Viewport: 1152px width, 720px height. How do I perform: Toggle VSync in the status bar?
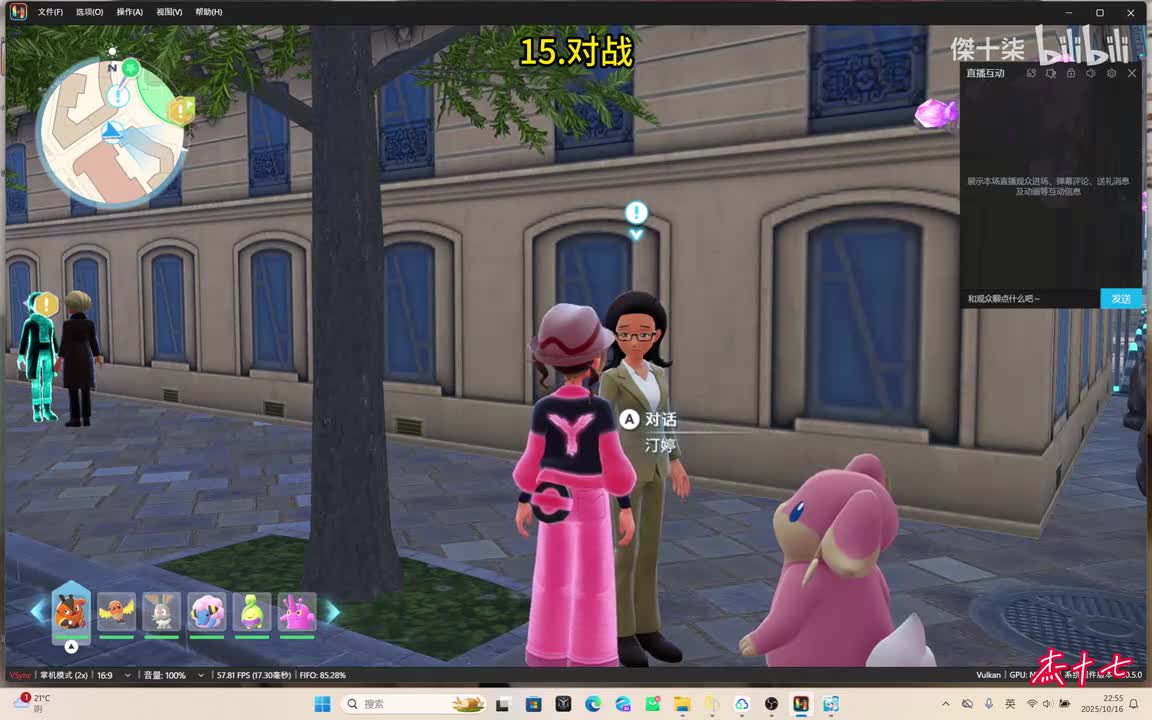click(x=20, y=675)
